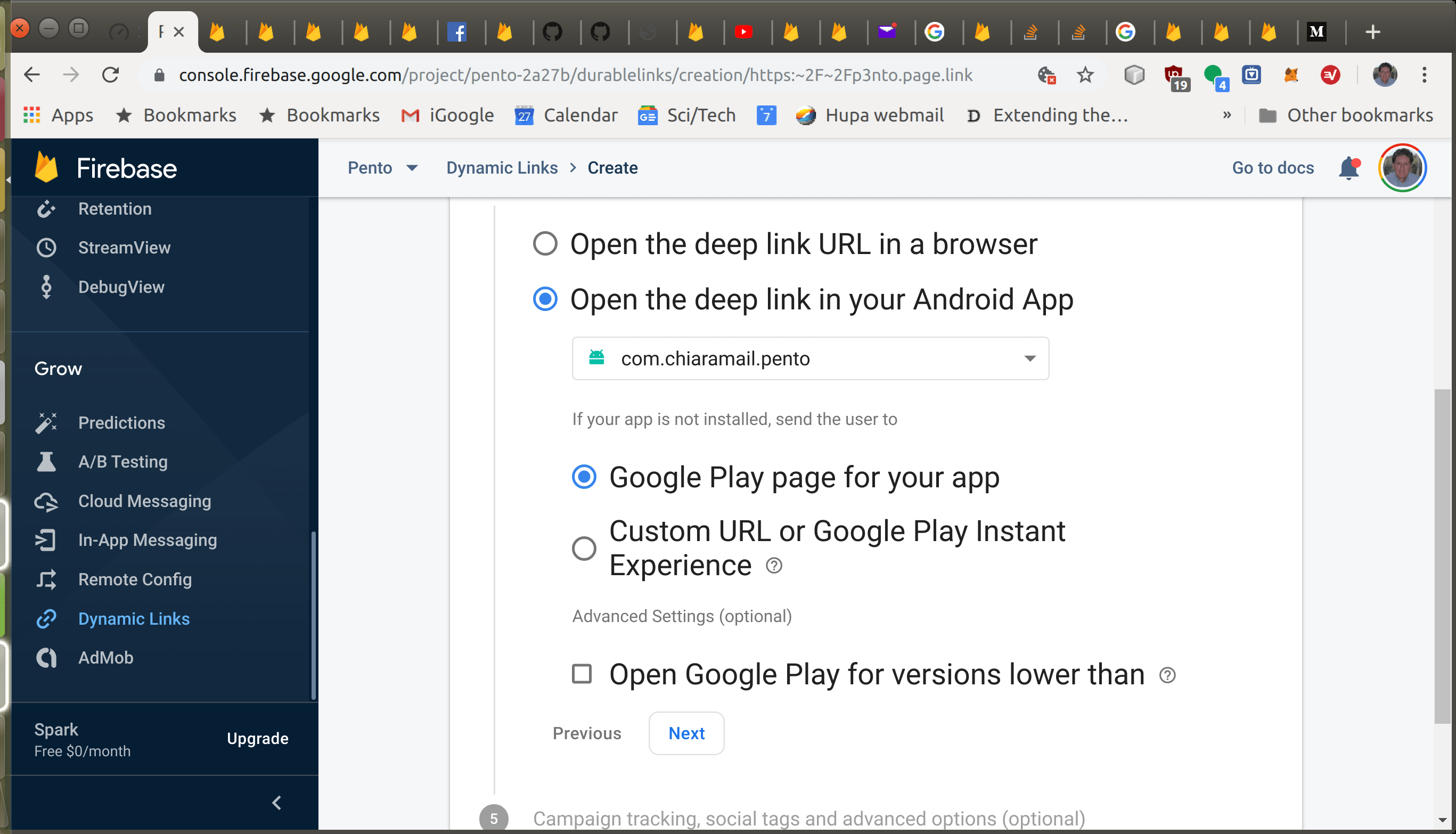Viewport: 1456px width, 834px height.
Task: Bookmark this page with the star icon
Action: [x=1085, y=75]
